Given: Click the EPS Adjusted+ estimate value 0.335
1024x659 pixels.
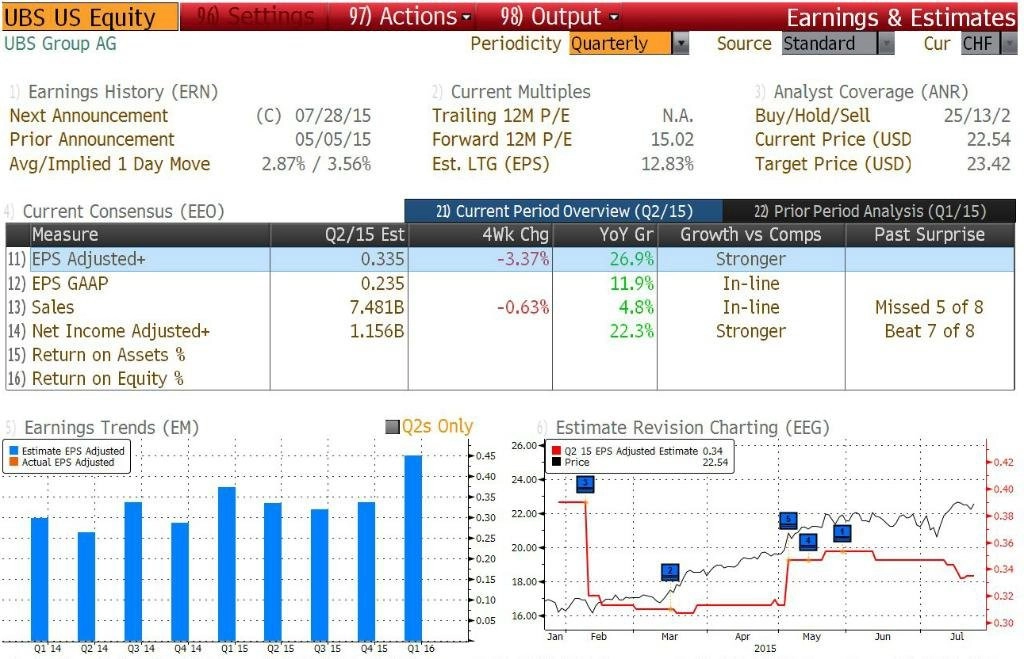Looking at the screenshot, I should coord(383,259).
